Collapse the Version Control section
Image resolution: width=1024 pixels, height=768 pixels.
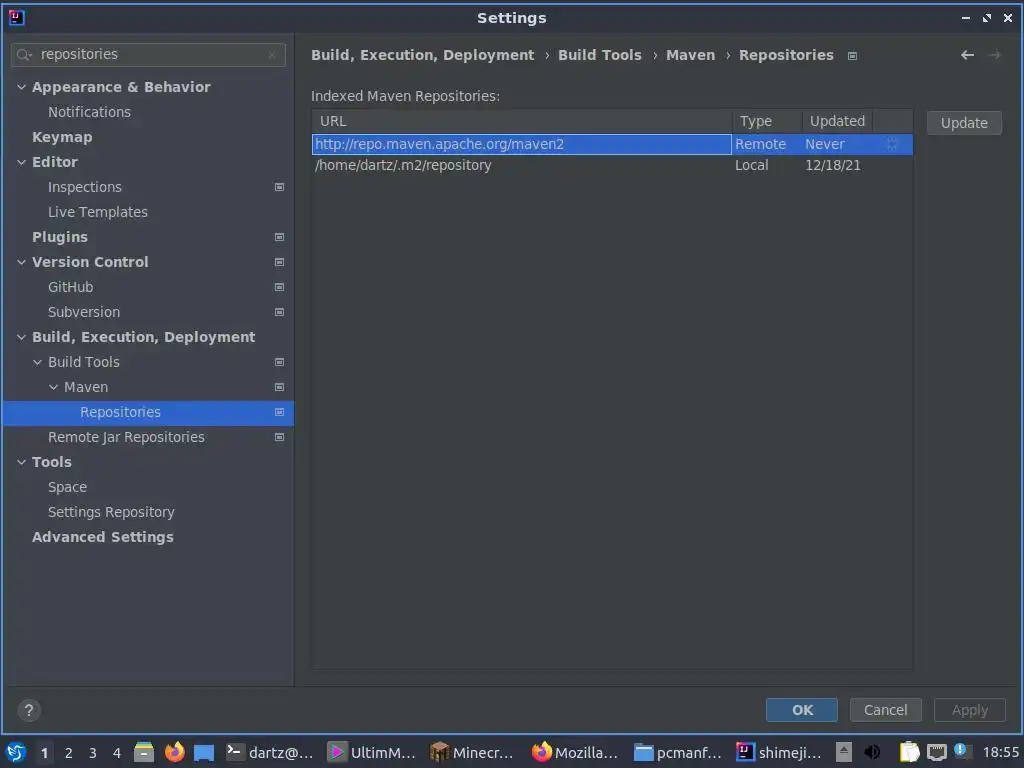pos(22,262)
